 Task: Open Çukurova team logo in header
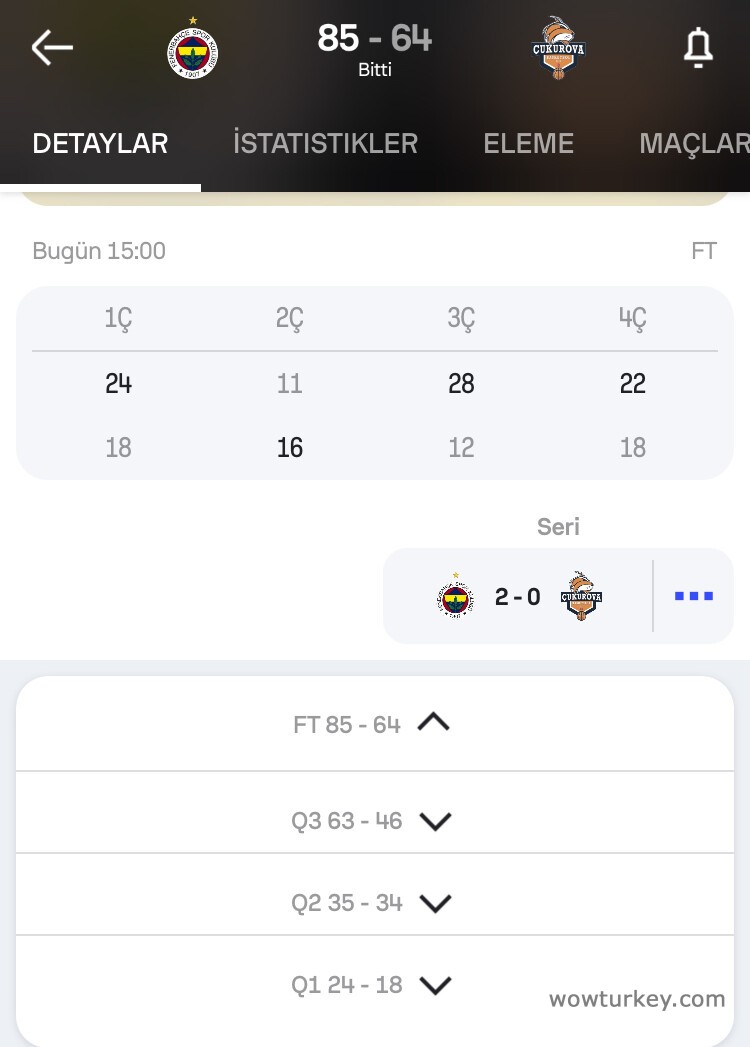pyautogui.click(x=559, y=47)
